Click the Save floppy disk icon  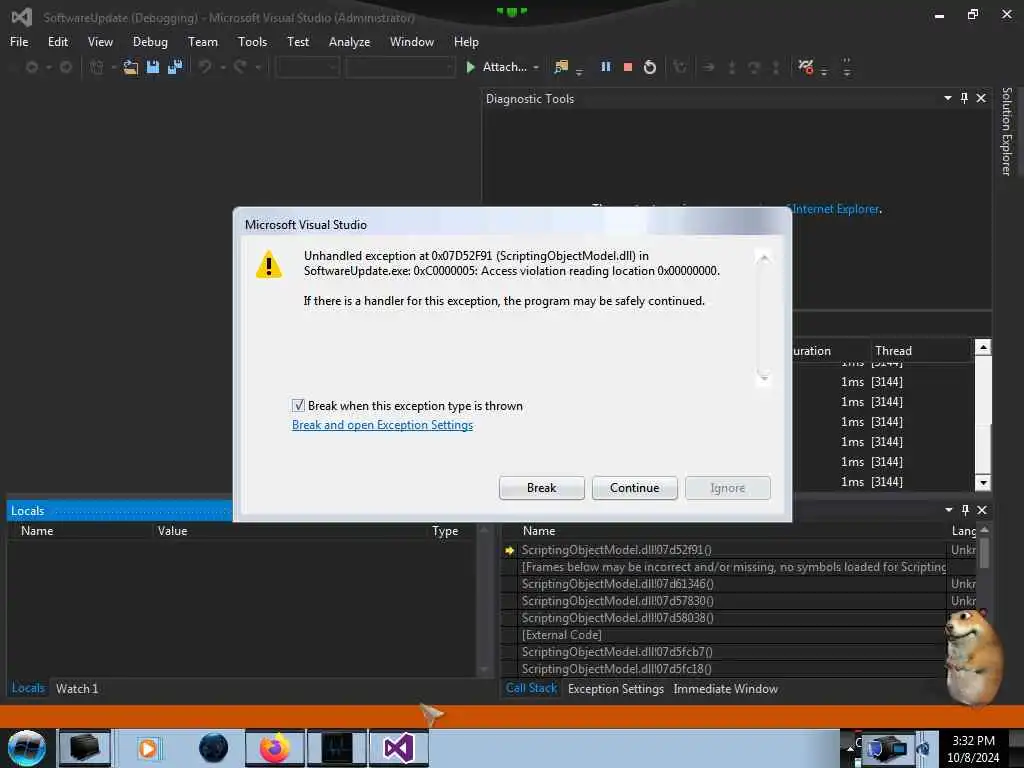point(153,67)
